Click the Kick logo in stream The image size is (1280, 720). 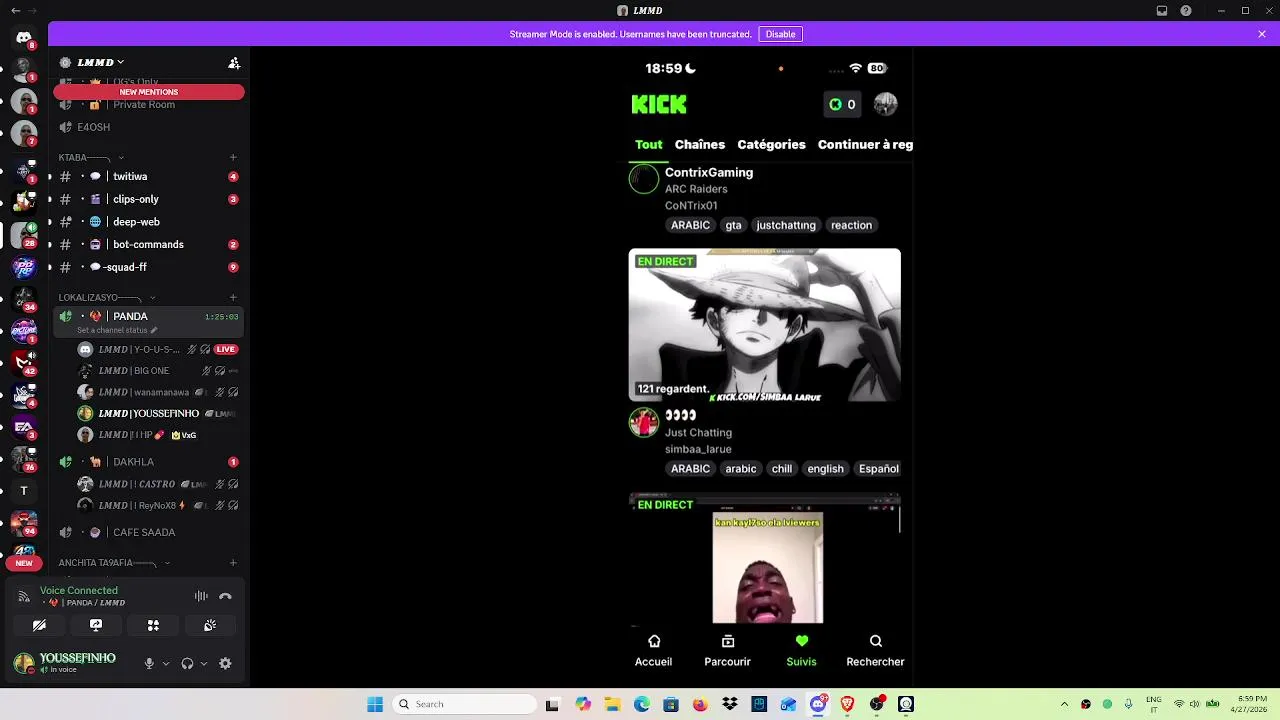click(x=659, y=104)
